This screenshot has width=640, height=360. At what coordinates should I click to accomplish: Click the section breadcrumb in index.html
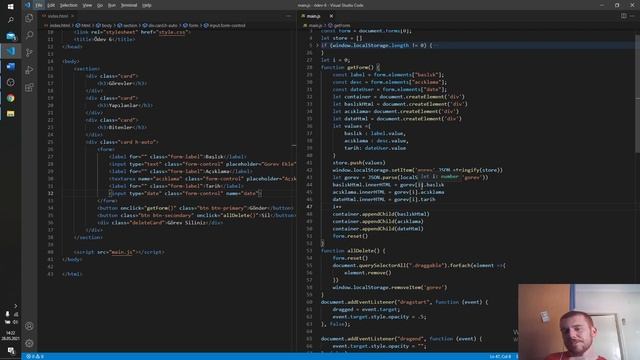pyautogui.click(x=127, y=25)
